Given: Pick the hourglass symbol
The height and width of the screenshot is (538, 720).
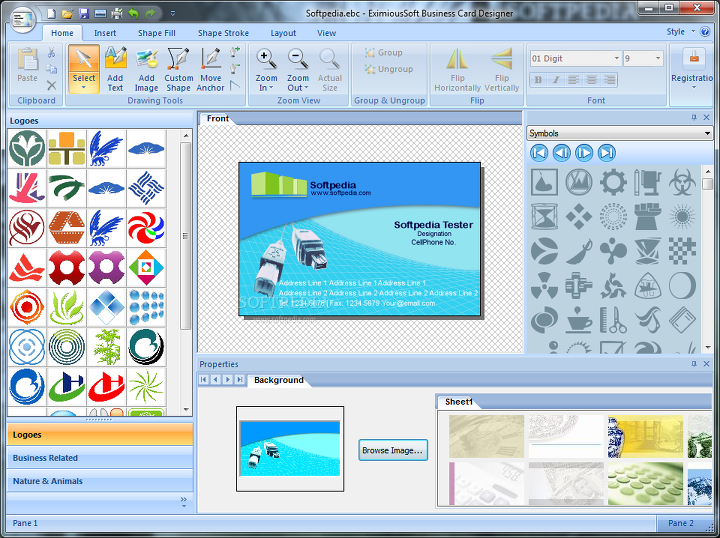Looking at the screenshot, I should [x=544, y=216].
